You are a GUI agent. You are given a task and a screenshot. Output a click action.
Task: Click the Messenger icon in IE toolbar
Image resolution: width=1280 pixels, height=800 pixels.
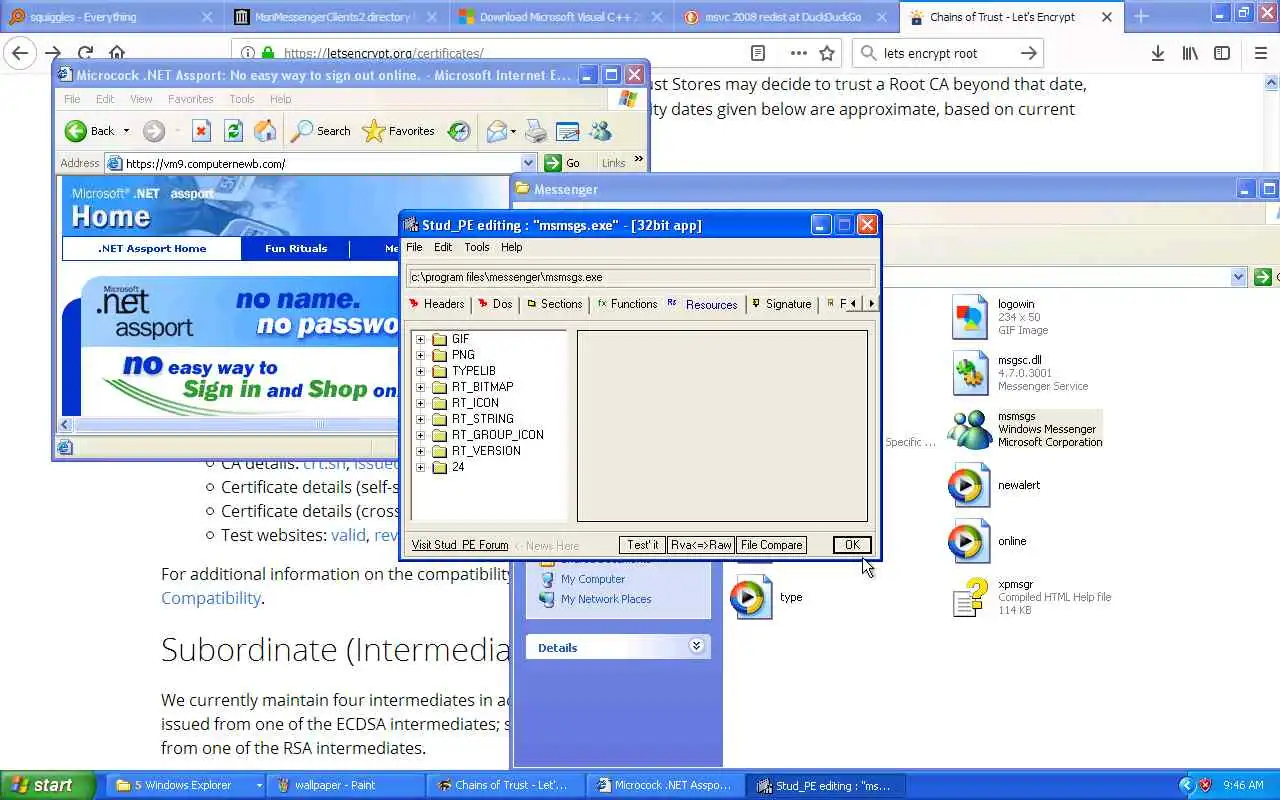coord(601,131)
